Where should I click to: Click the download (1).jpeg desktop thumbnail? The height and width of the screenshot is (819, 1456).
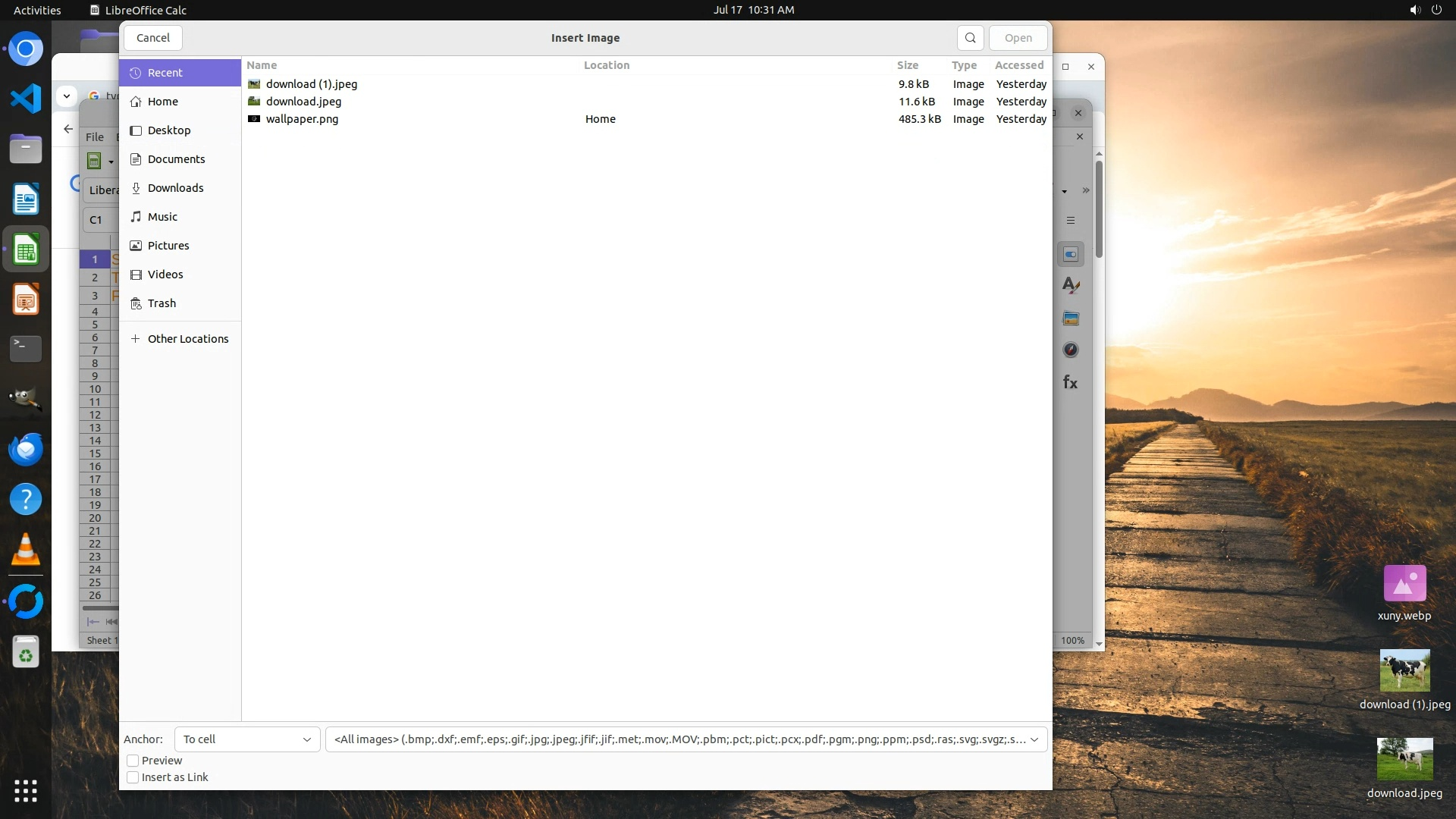click(1404, 671)
